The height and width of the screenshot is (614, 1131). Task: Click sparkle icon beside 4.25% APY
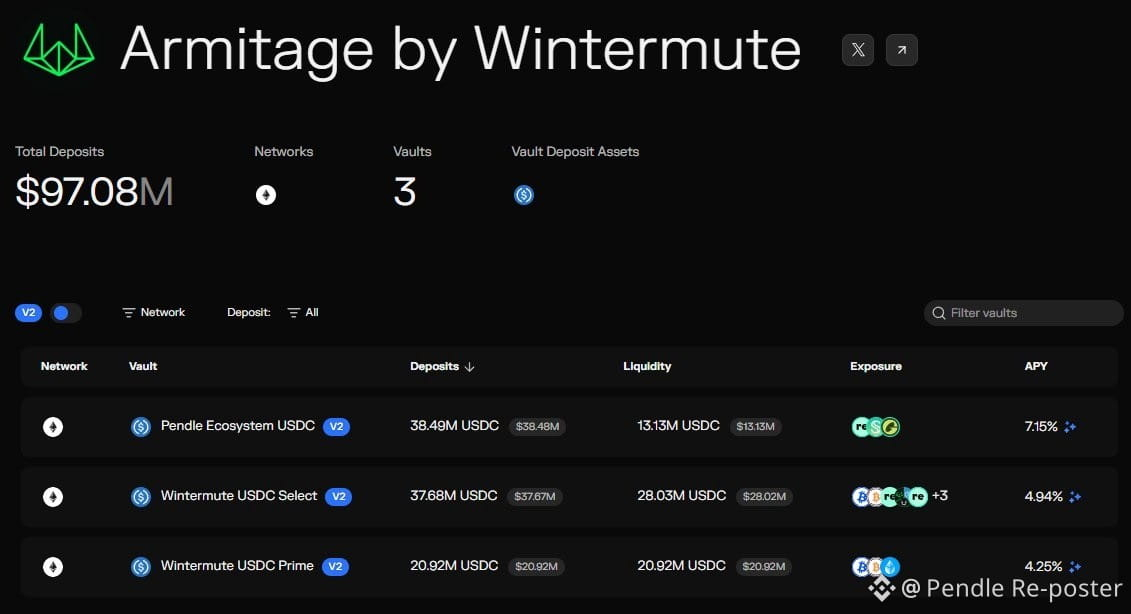tap(1075, 567)
